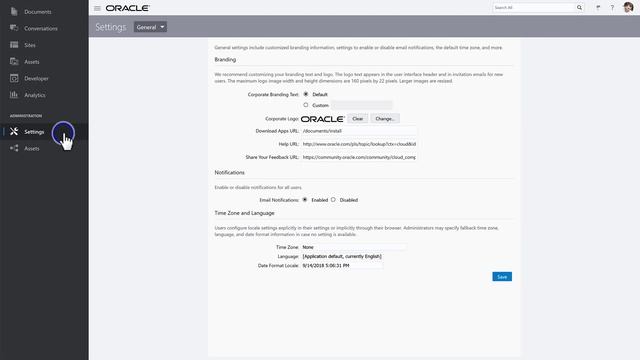This screenshot has width=640, height=360.
Task: Open the help question mark icon
Action: 612,8
